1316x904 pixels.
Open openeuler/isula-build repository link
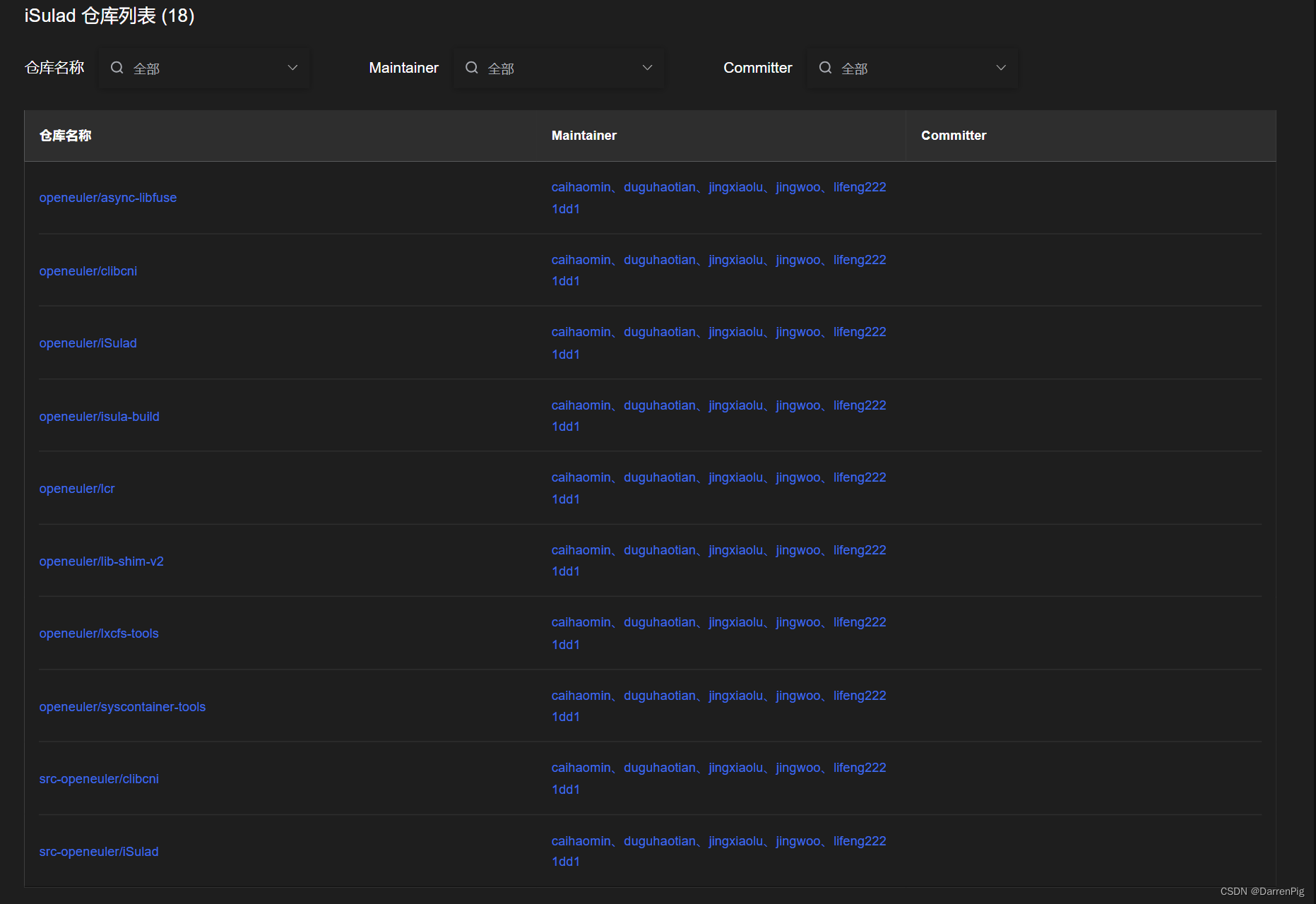pyautogui.click(x=100, y=417)
